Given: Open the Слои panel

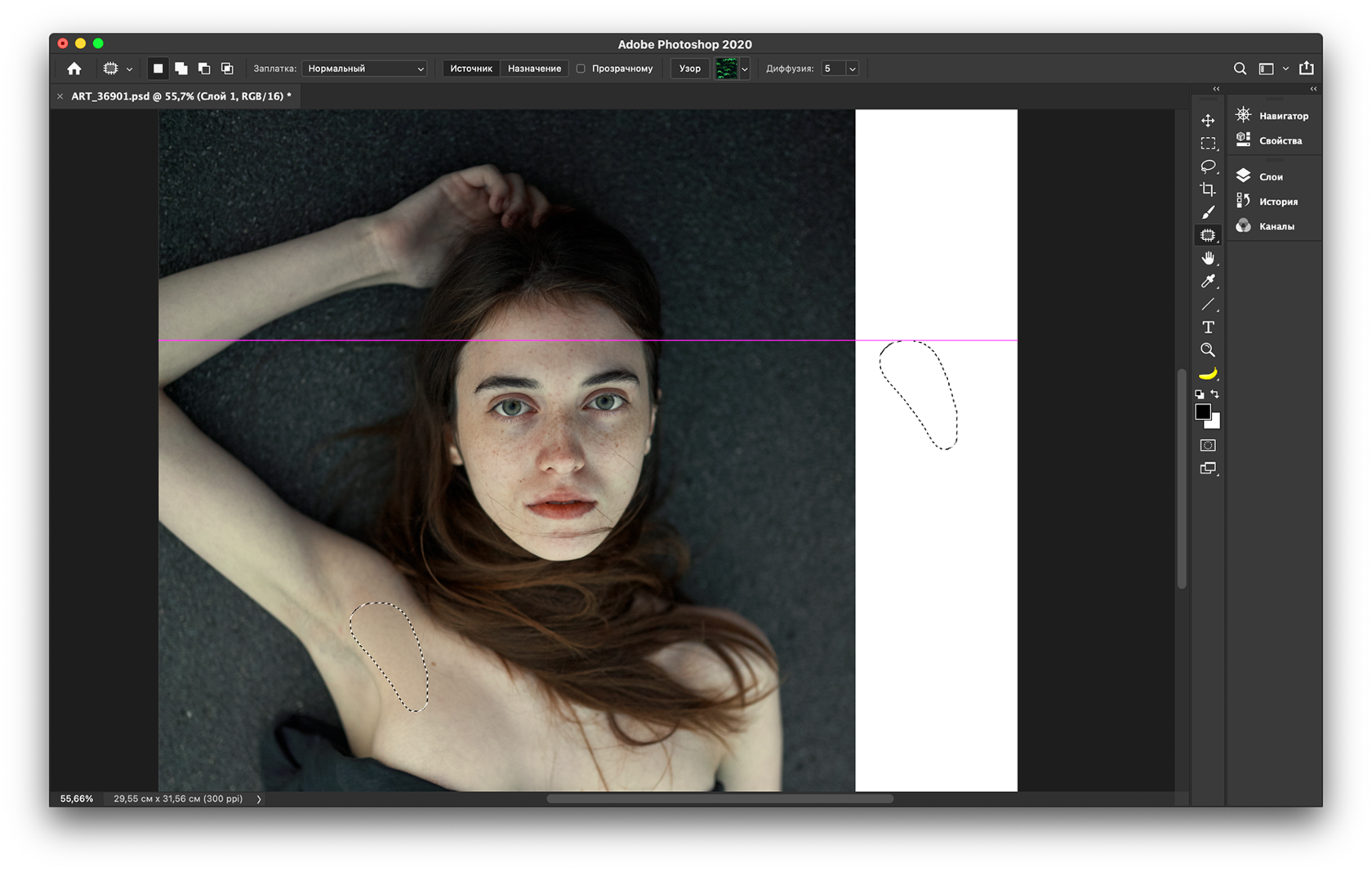Looking at the screenshot, I should tap(1259, 176).
